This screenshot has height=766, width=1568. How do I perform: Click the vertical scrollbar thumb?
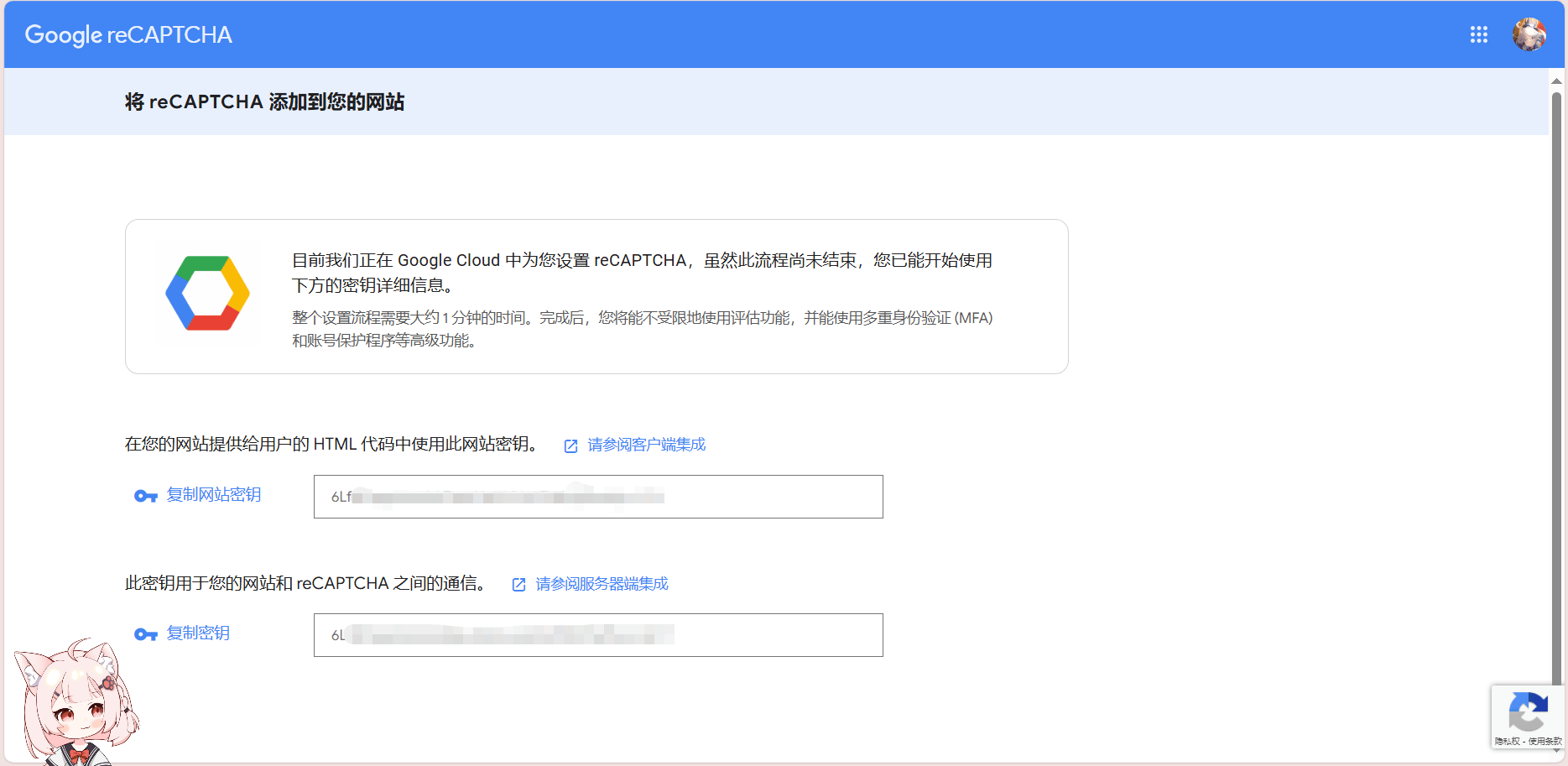coord(1556,378)
